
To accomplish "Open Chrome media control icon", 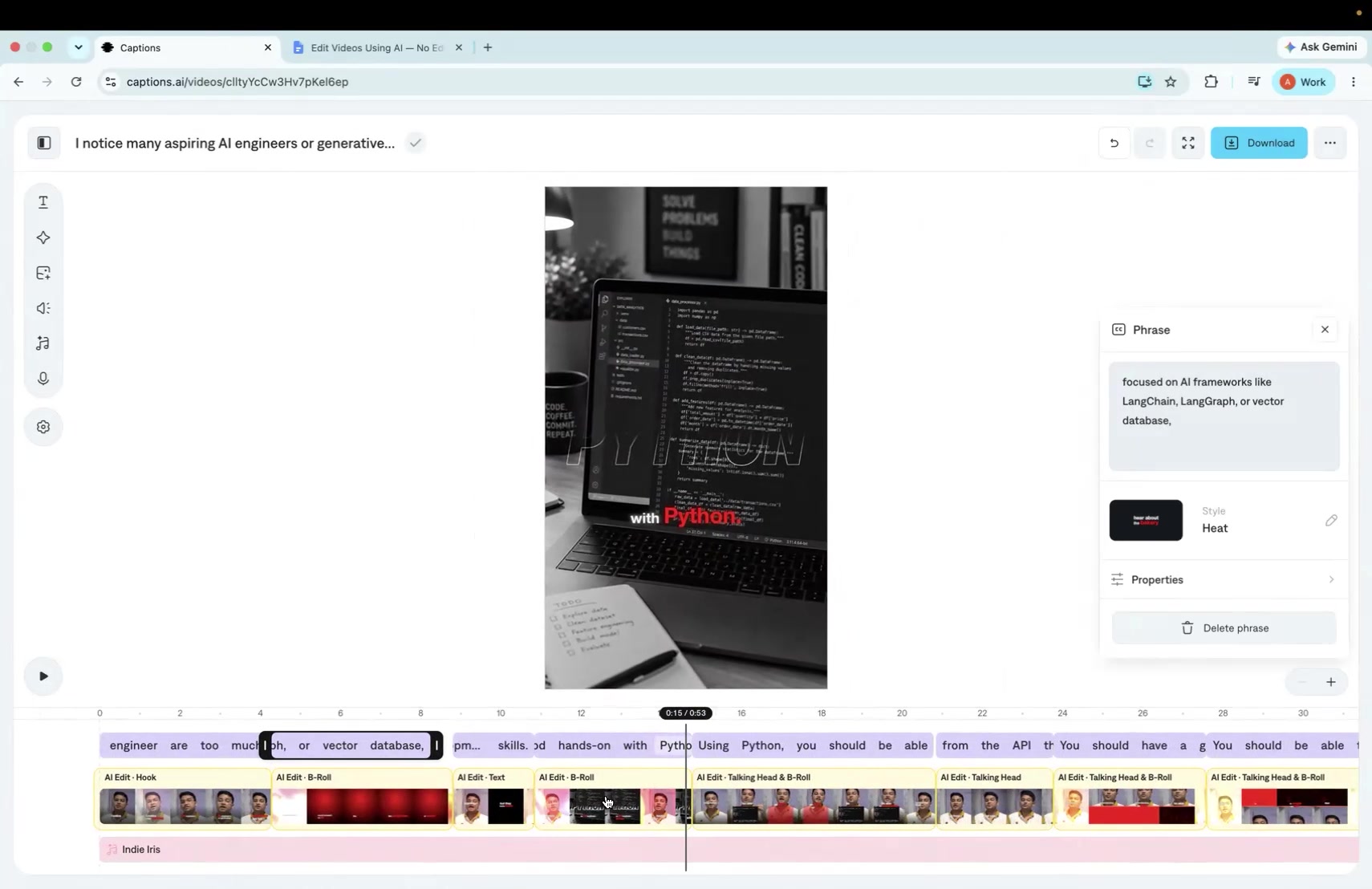I will click(x=1253, y=82).
